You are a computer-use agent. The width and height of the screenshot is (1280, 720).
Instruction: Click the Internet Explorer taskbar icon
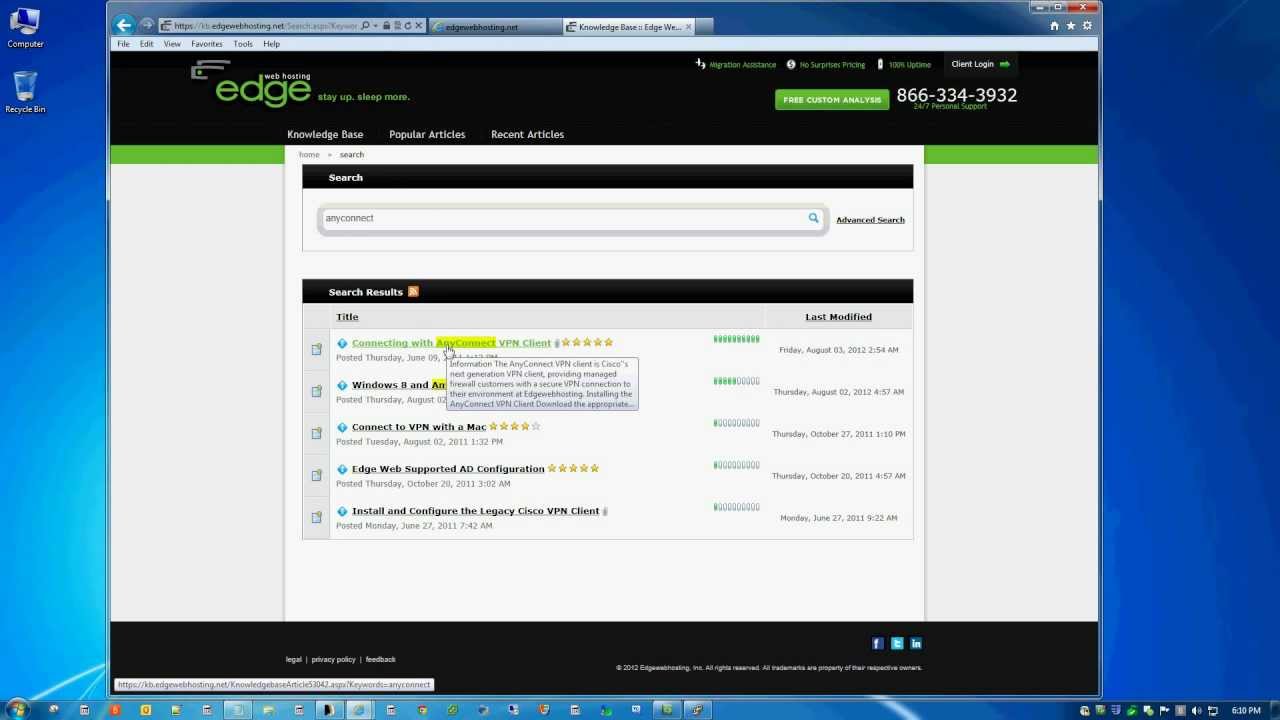pos(359,710)
